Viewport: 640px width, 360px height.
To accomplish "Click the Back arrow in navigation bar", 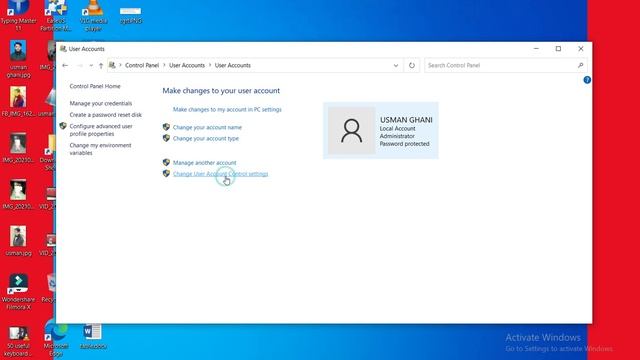I will click(x=65, y=65).
